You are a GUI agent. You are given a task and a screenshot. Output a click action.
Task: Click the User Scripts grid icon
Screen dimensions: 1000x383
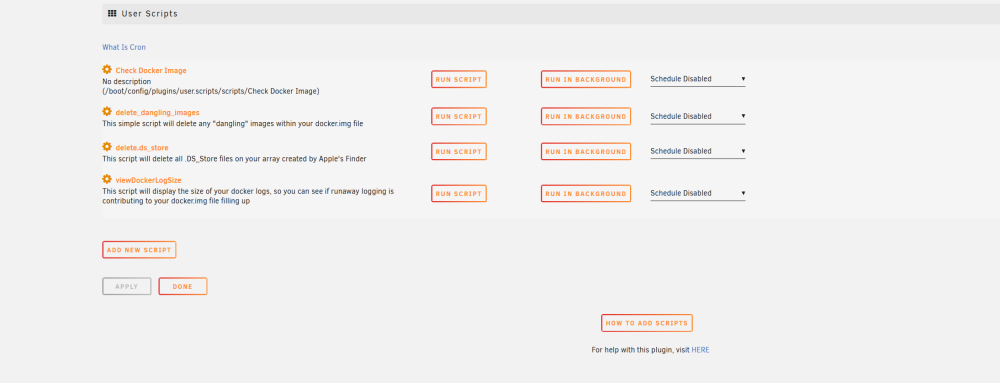(x=112, y=13)
